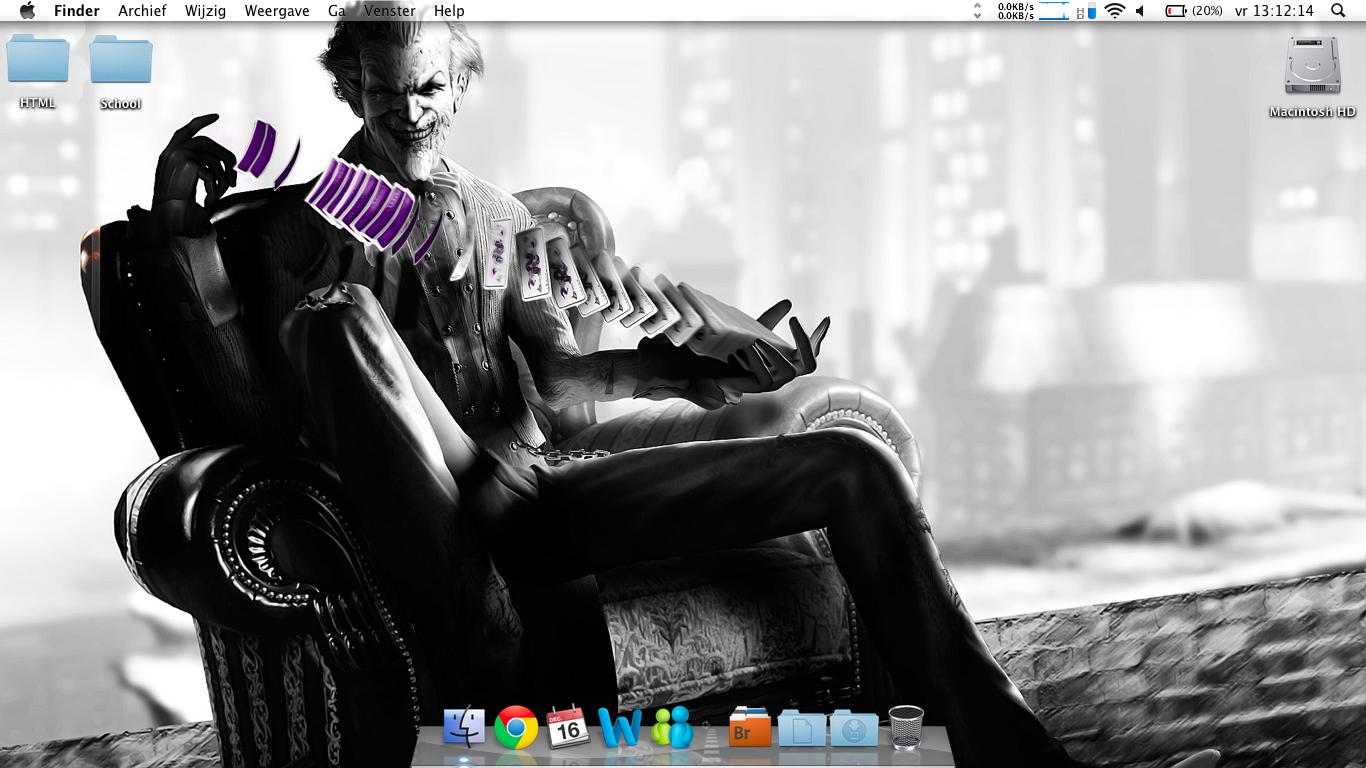Image resolution: width=1366 pixels, height=768 pixels.
Task: Launch Google Chrome from the Dock
Action: pos(516,727)
